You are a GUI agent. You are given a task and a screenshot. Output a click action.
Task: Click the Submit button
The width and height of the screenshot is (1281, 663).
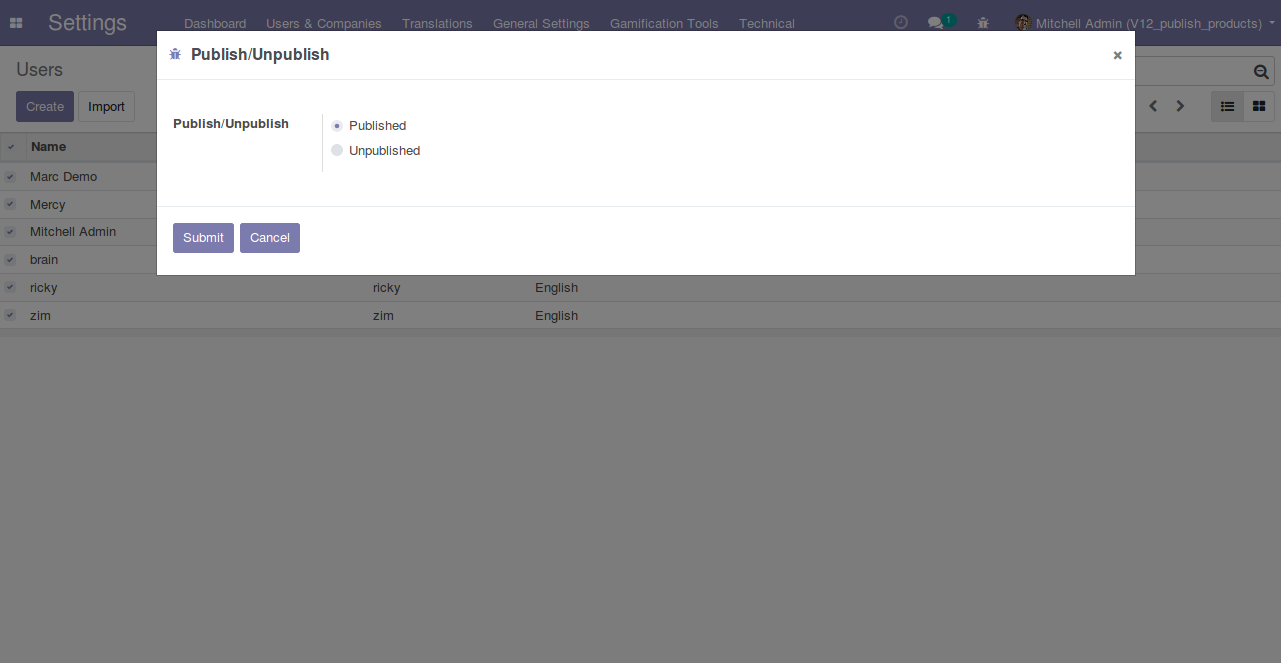tap(203, 238)
